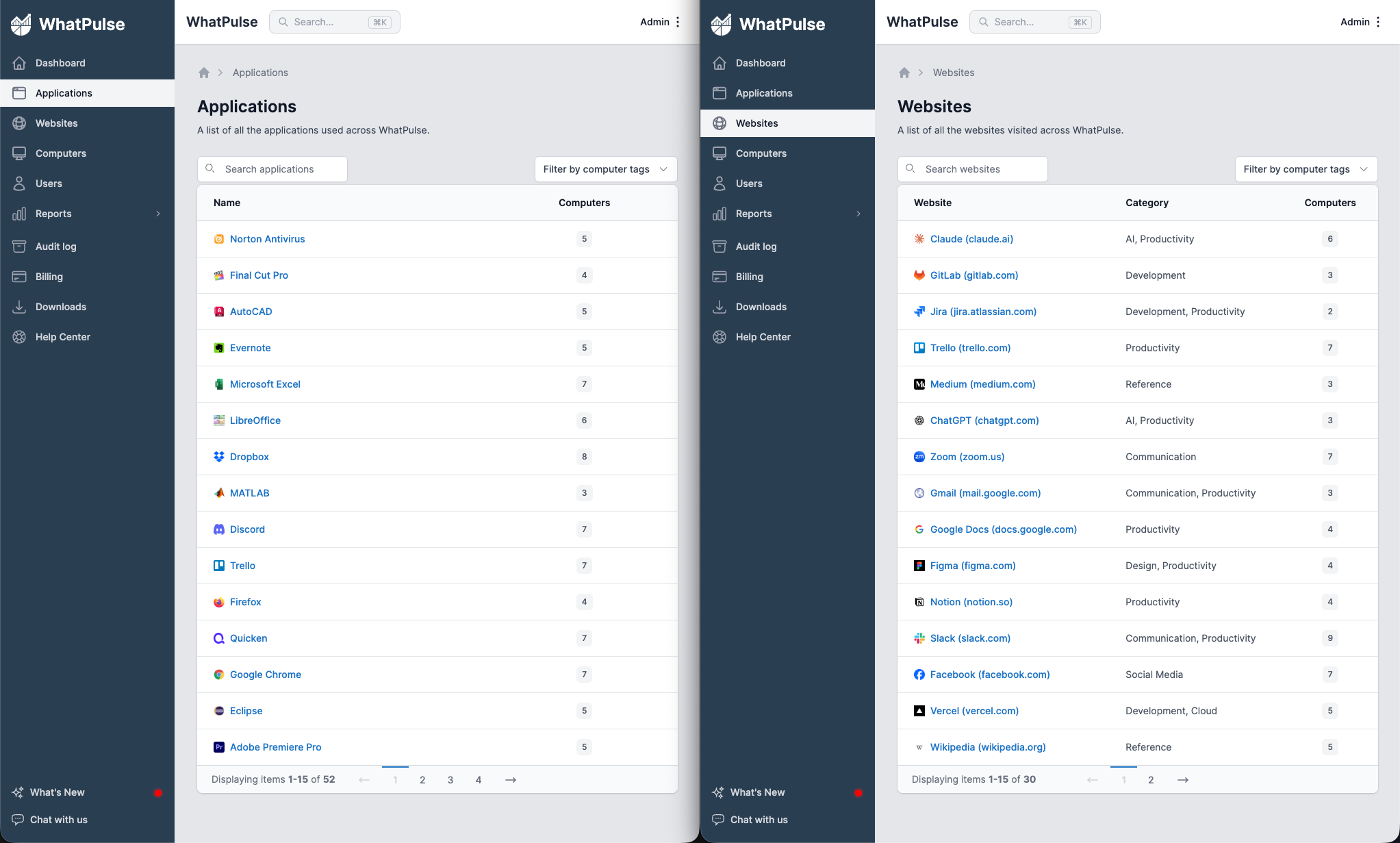Expand Reports submenu in left window sidebar

158,214
